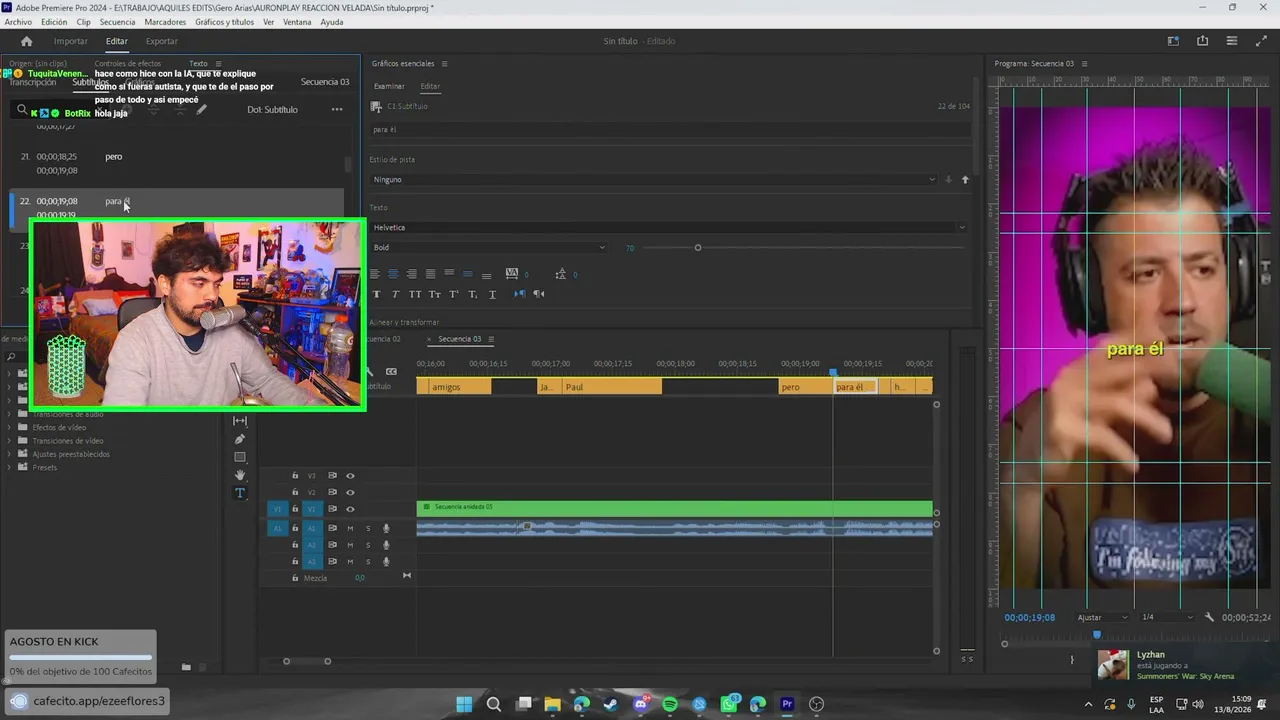Open the Helvetica font dropdown
Screen dimensions: 1280x720
pyautogui.click(x=669, y=228)
